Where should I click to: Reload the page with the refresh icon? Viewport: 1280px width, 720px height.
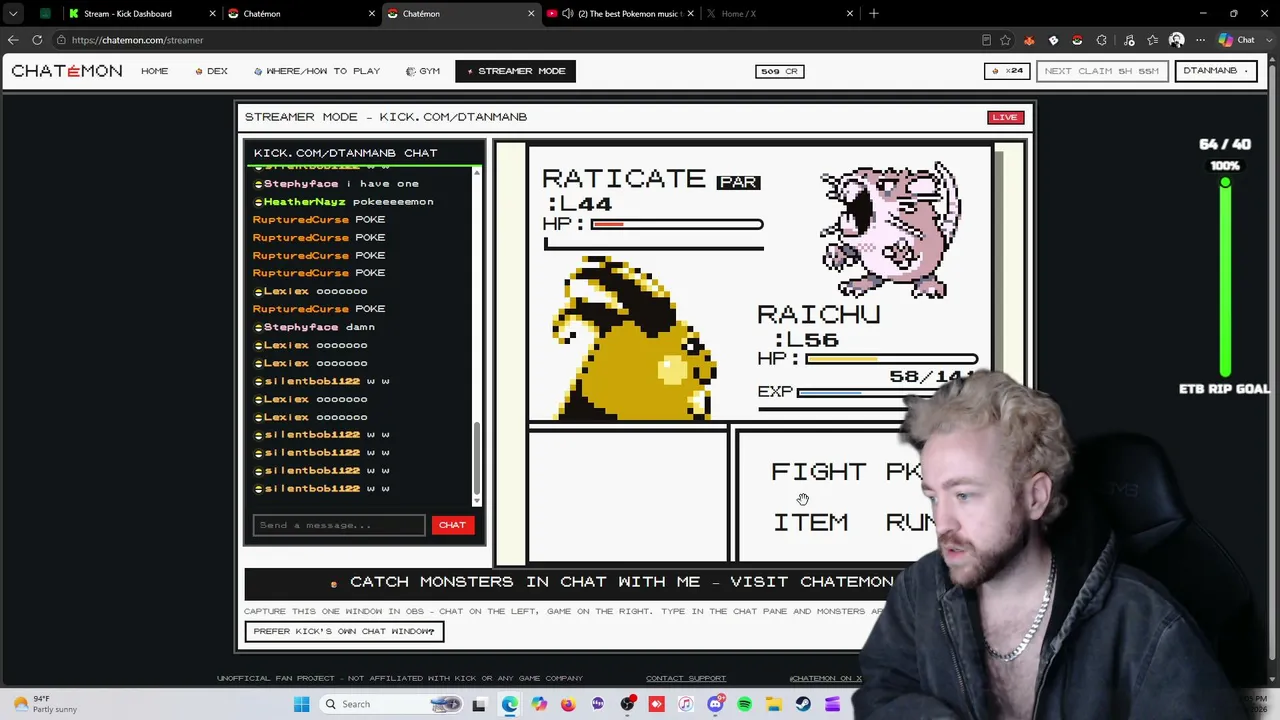click(37, 40)
